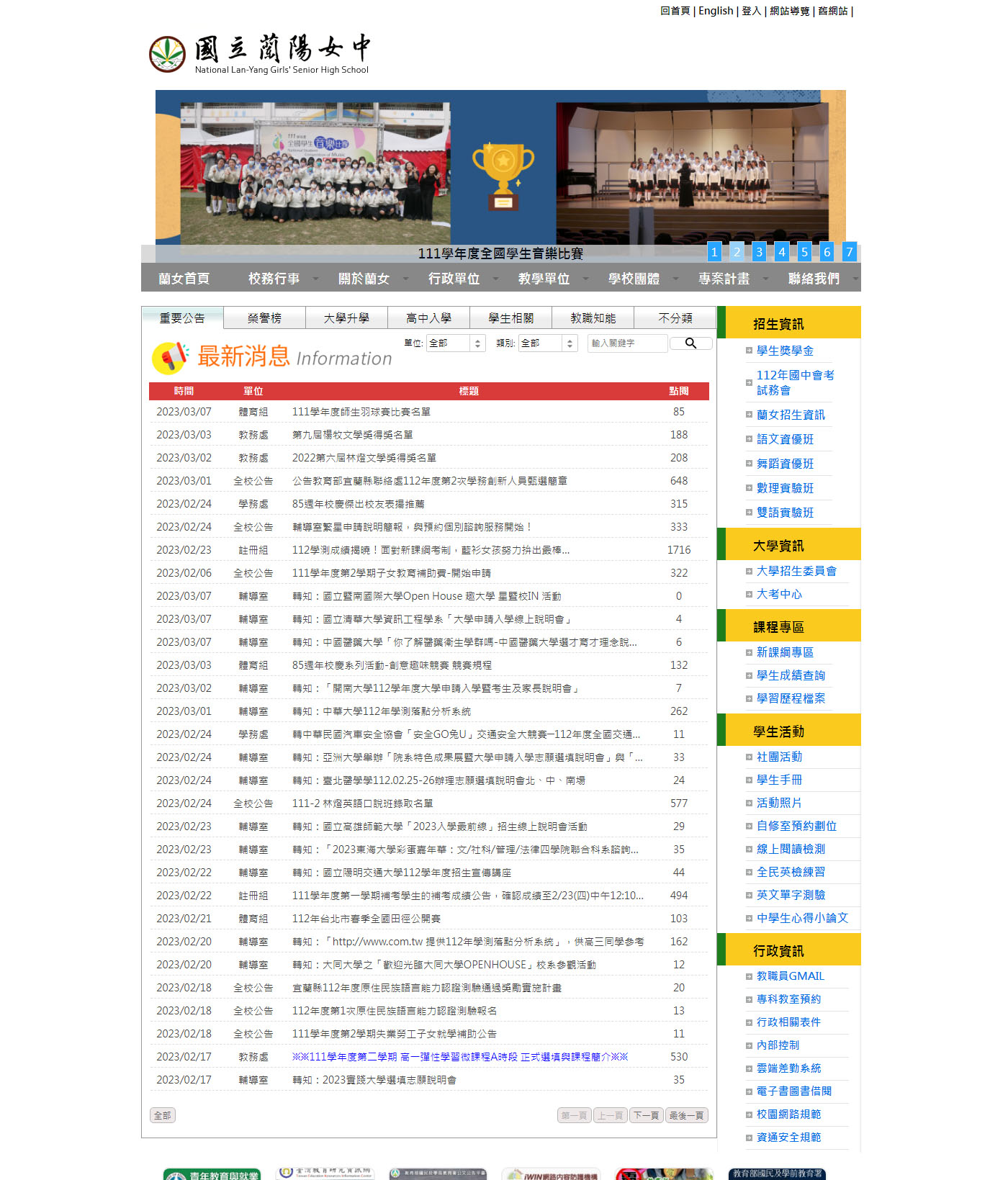Open the 類別 filter dropdown

[548, 343]
